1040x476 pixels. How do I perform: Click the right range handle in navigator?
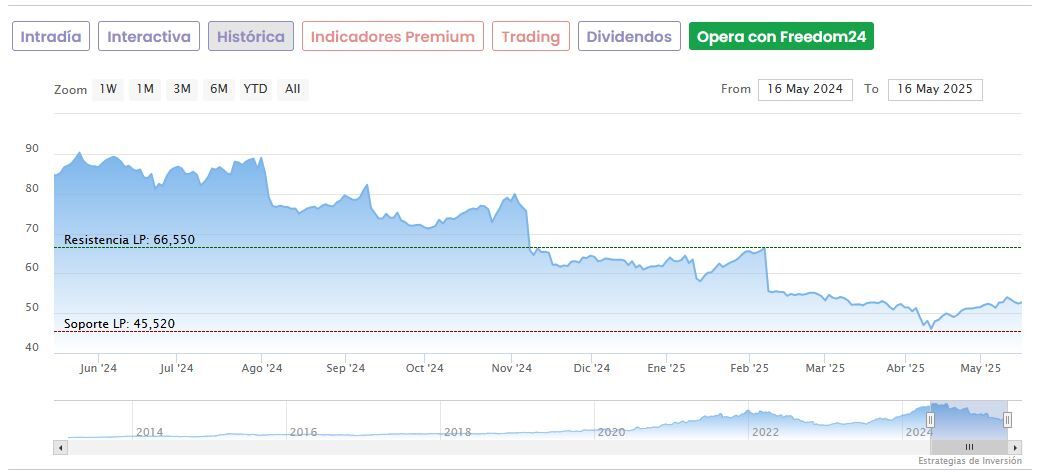(x=1007, y=420)
